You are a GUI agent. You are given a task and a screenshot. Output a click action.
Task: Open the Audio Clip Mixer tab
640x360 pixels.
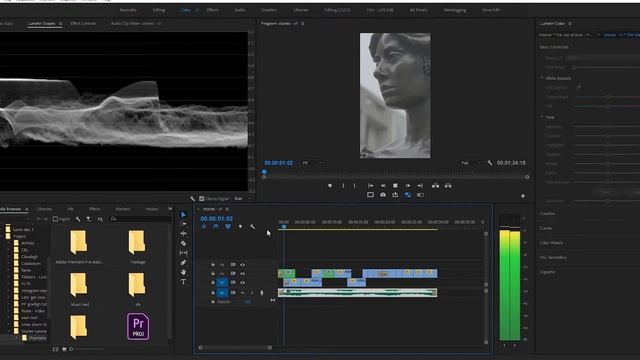coord(136,24)
